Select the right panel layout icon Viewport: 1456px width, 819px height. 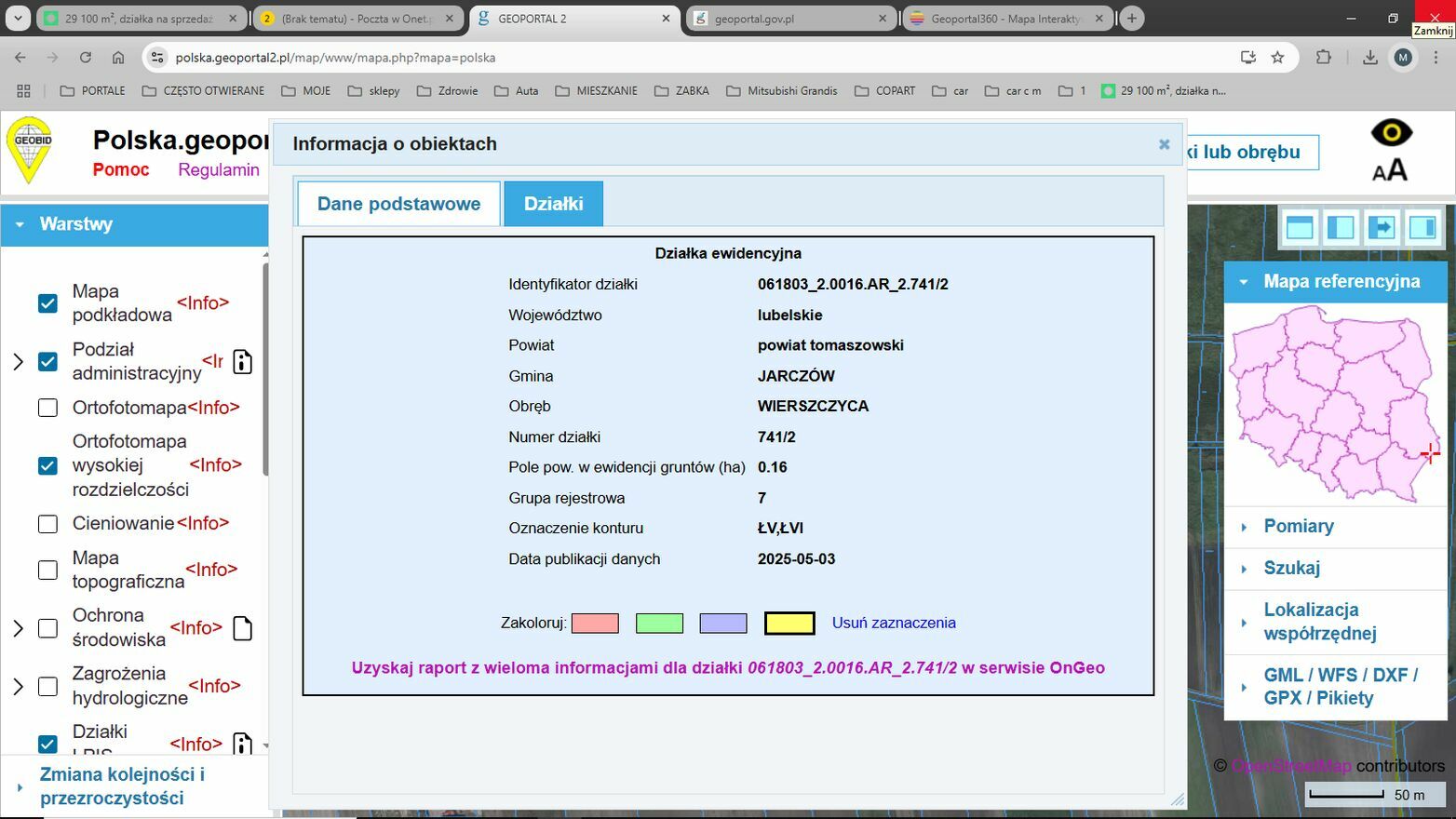(x=1422, y=227)
